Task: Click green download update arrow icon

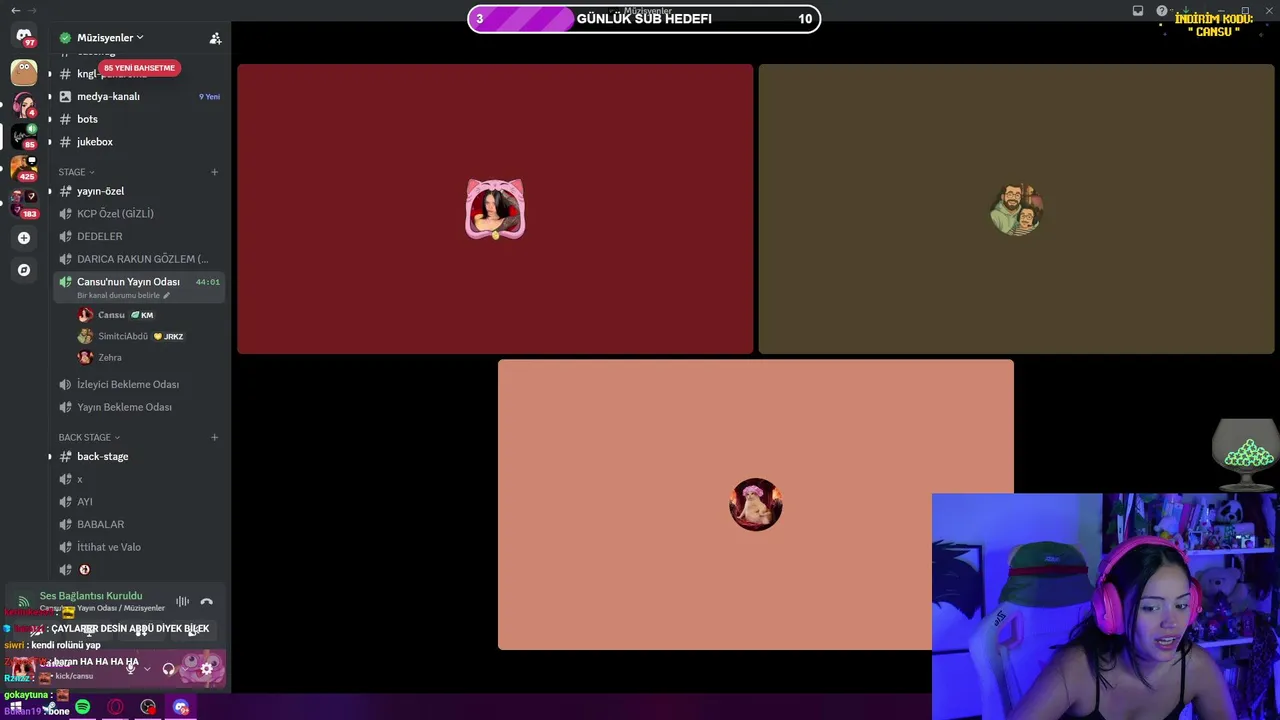Action: point(1185,11)
